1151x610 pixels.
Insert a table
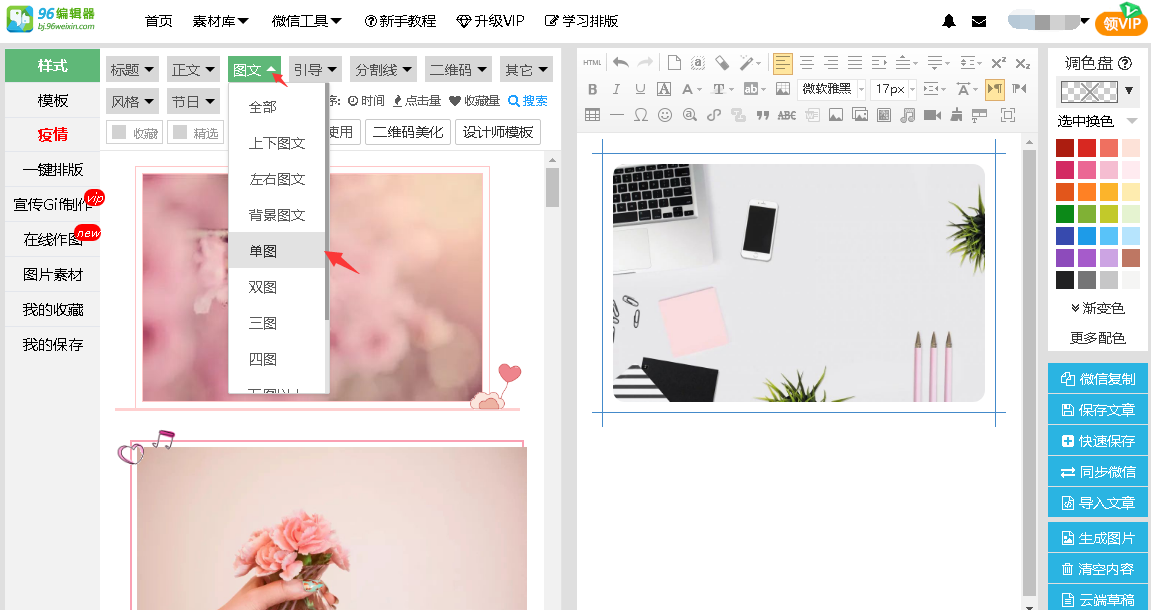[x=592, y=115]
